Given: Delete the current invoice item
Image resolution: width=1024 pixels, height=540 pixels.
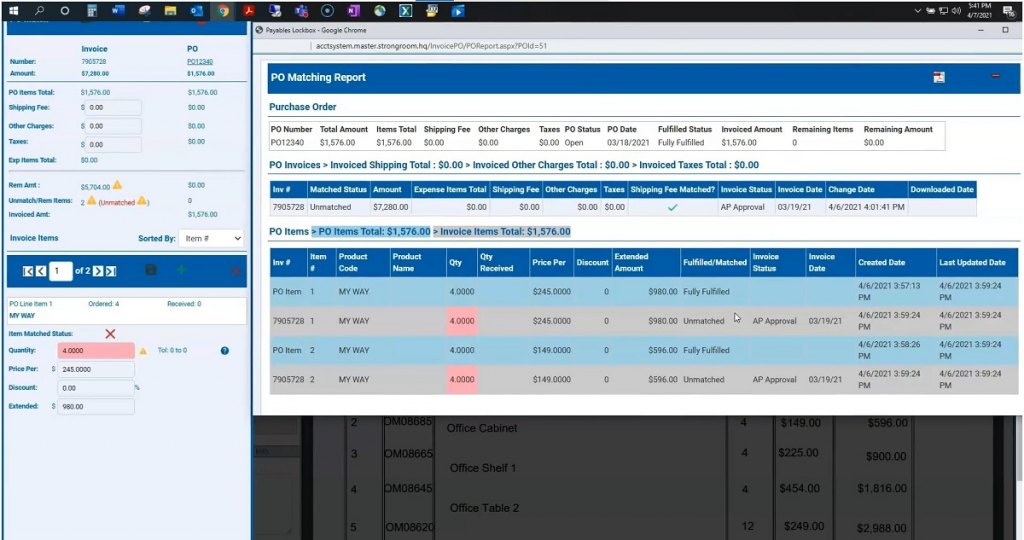Looking at the screenshot, I should [x=235, y=271].
